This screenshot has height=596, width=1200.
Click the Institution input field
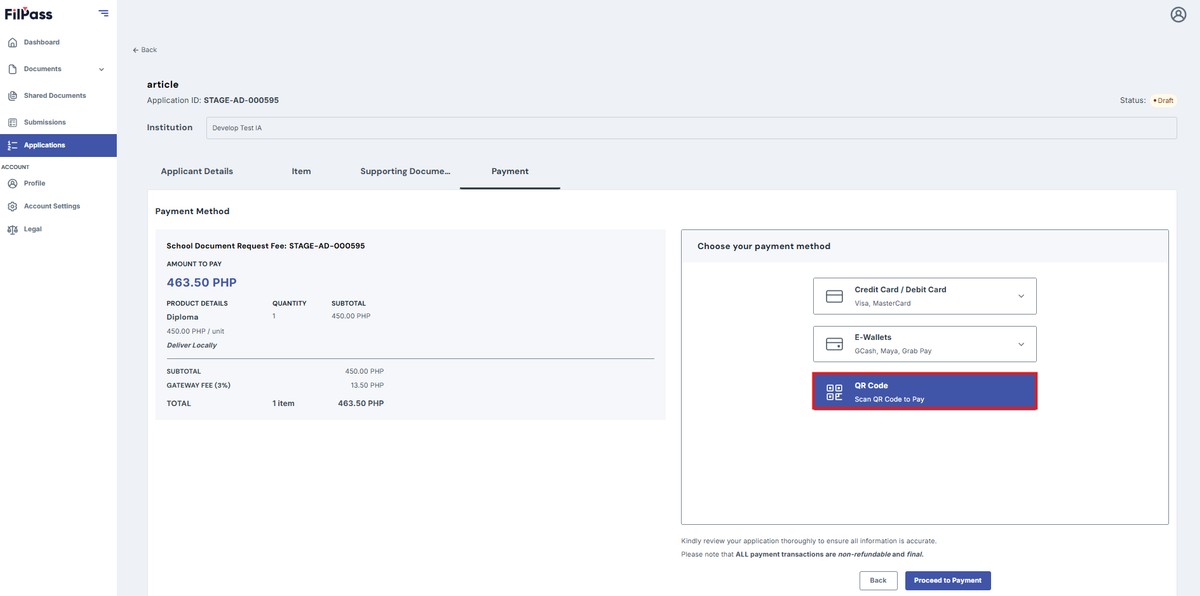click(x=685, y=128)
